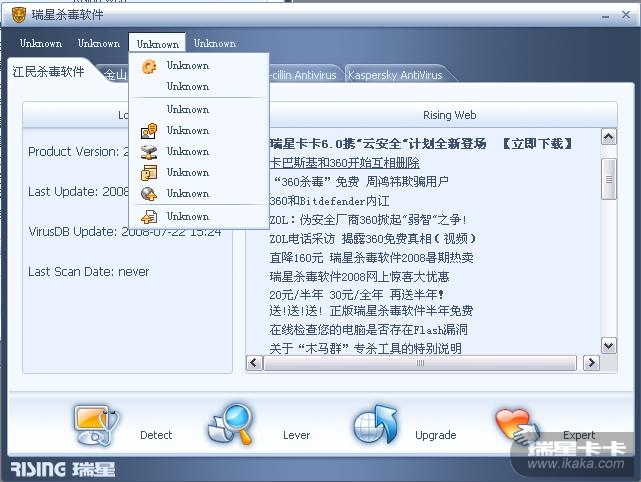Choose the menu entry with picture-and-chat icon
This screenshot has height=482, width=641.
(199, 131)
